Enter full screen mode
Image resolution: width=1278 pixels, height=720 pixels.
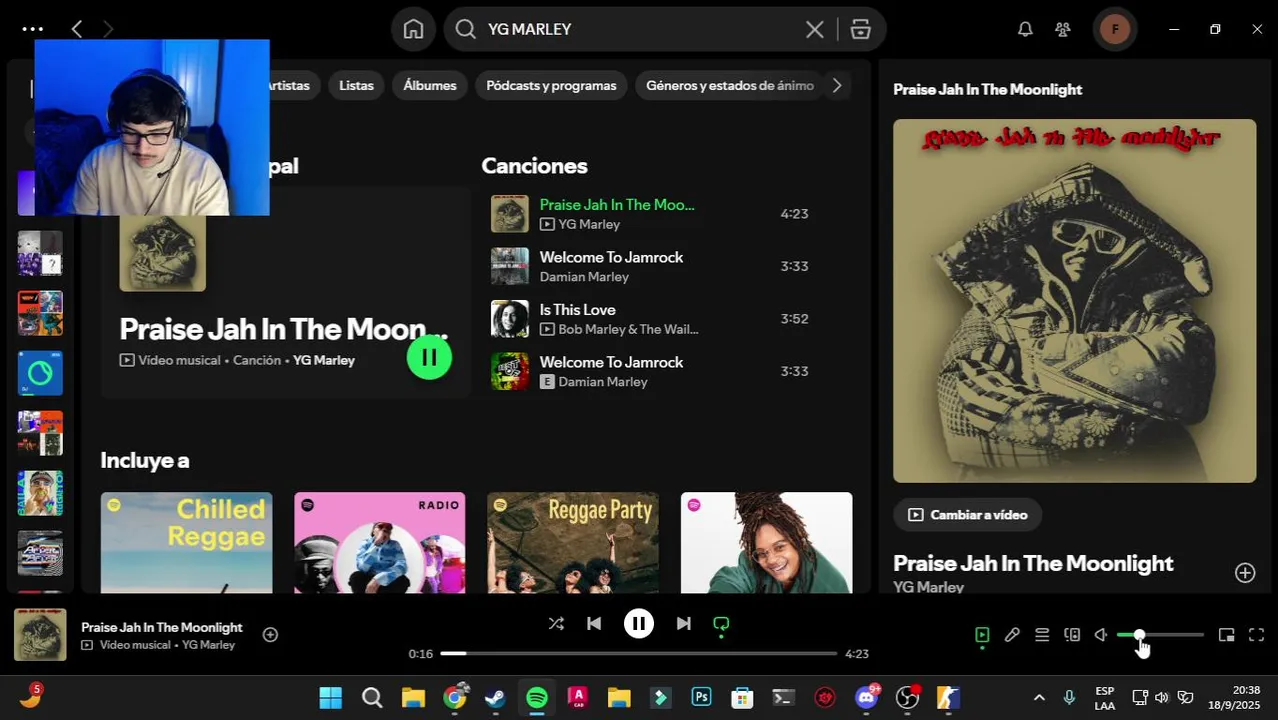pos(1257,635)
